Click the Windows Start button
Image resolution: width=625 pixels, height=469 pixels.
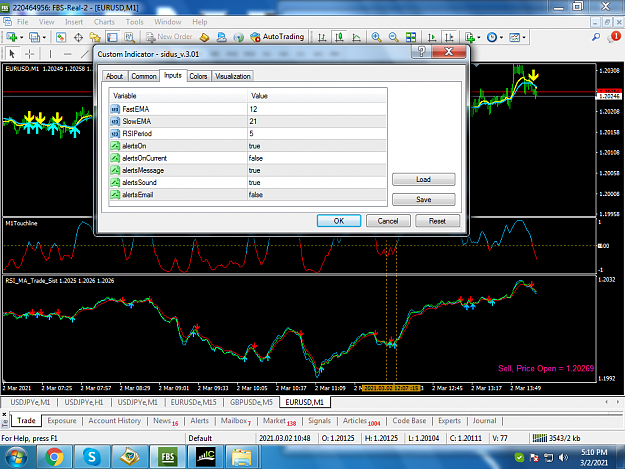(x=17, y=457)
